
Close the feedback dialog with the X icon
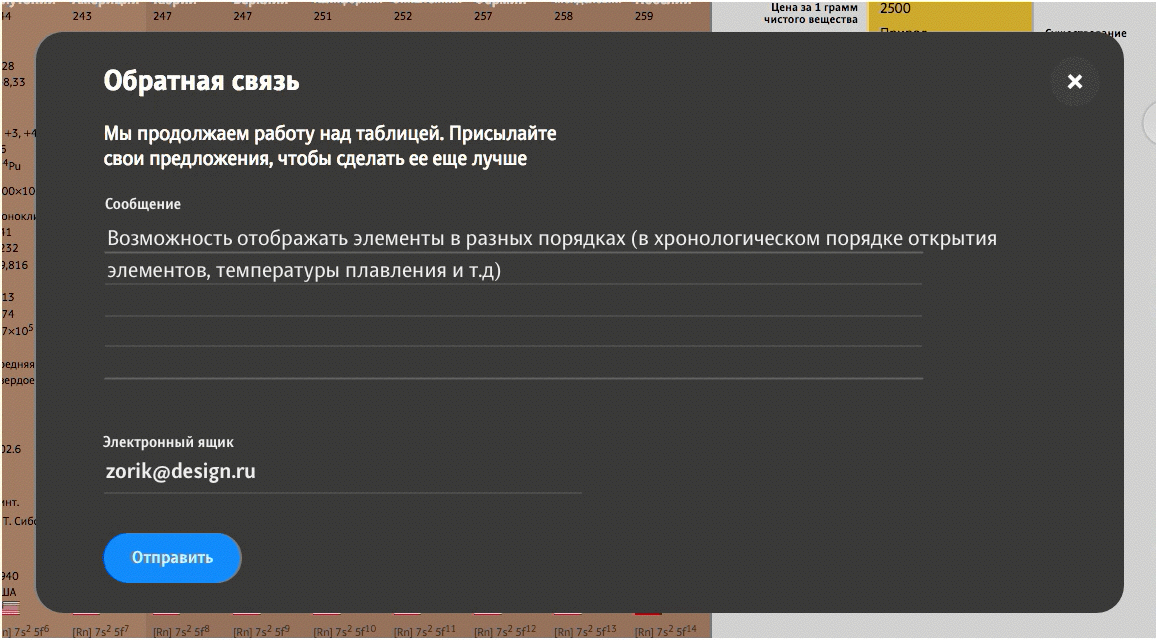[1074, 82]
